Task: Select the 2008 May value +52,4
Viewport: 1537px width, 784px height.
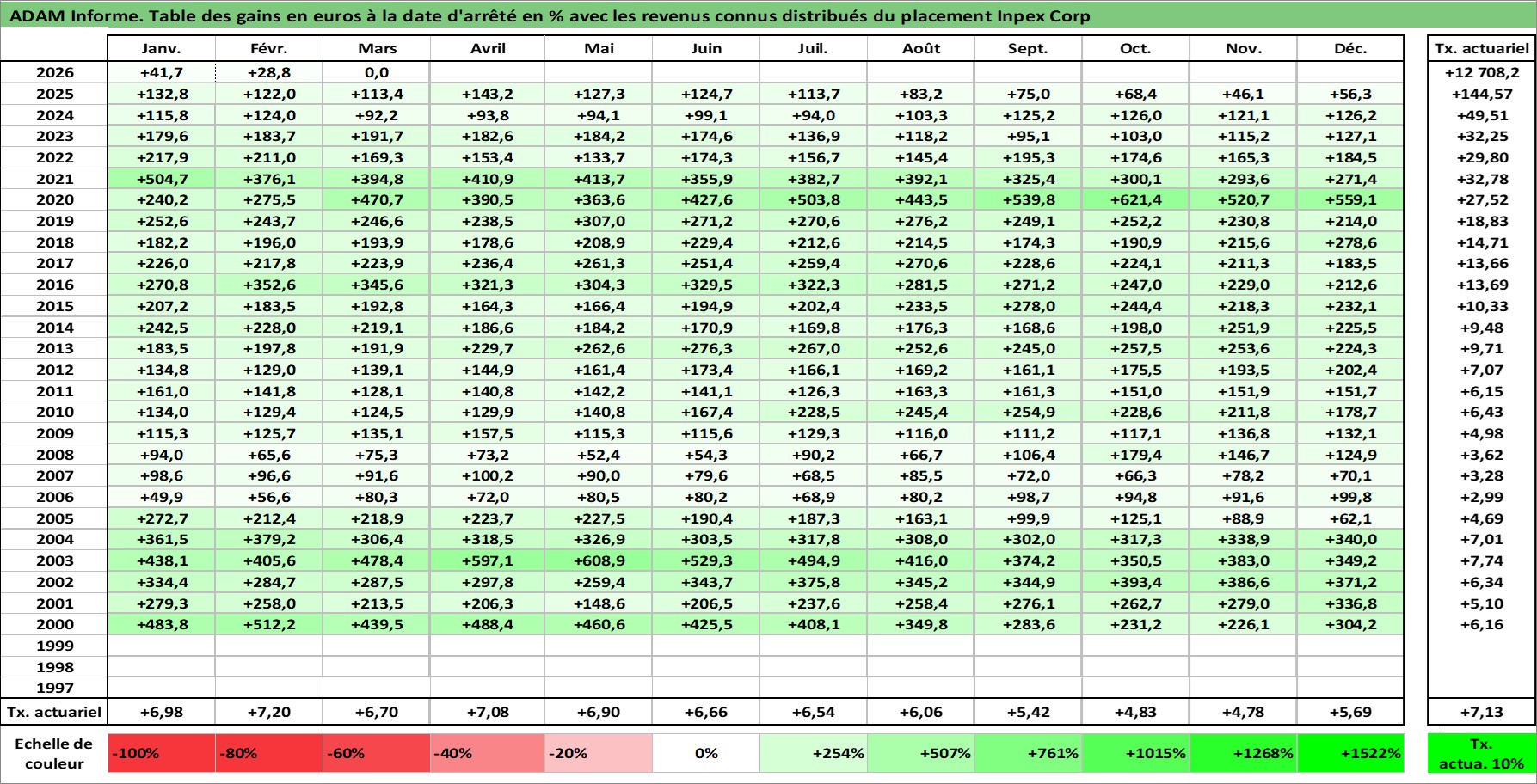Action: pyautogui.click(x=599, y=455)
